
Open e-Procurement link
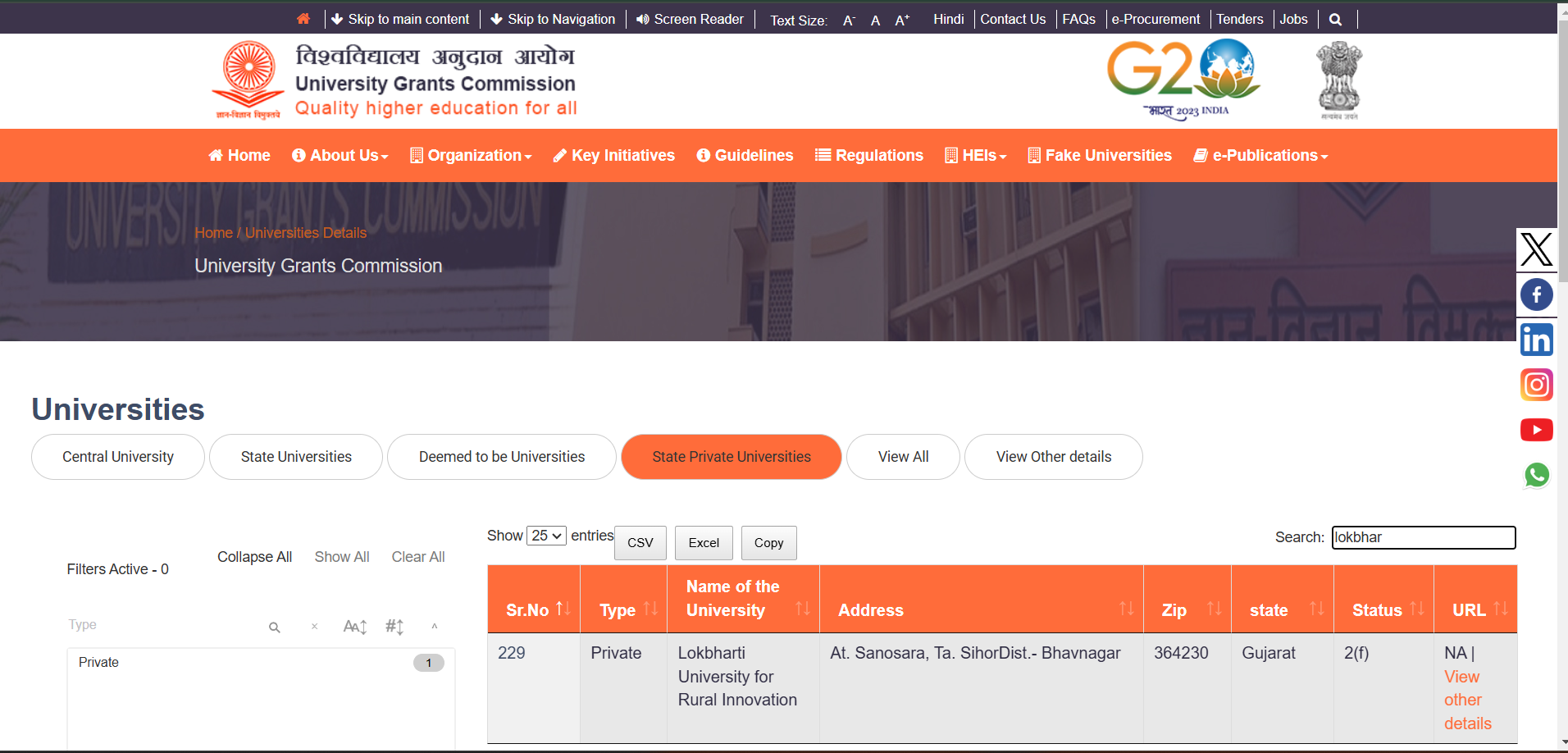tap(1155, 19)
